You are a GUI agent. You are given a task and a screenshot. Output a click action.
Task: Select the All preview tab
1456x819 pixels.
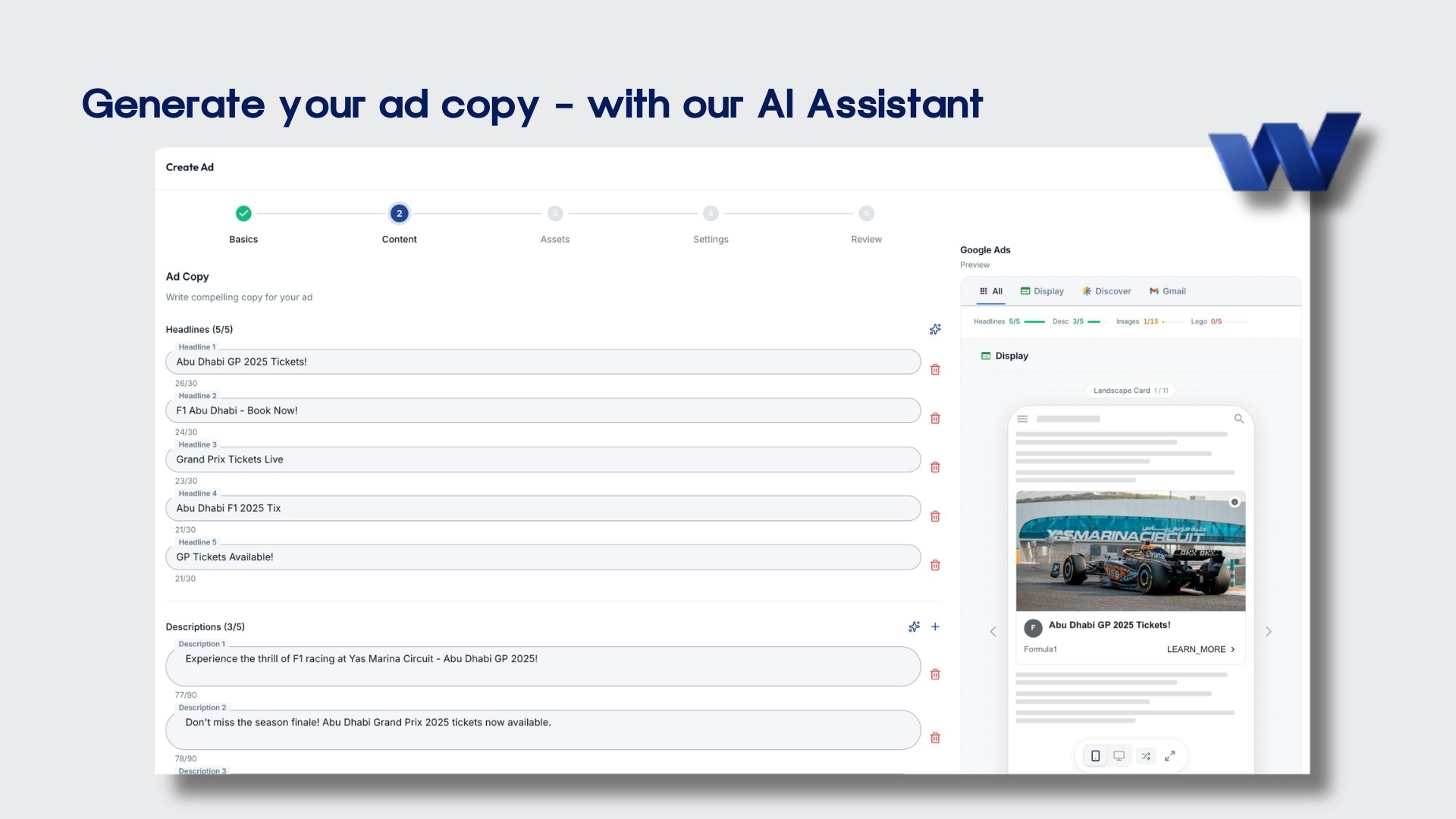click(x=991, y=291)
